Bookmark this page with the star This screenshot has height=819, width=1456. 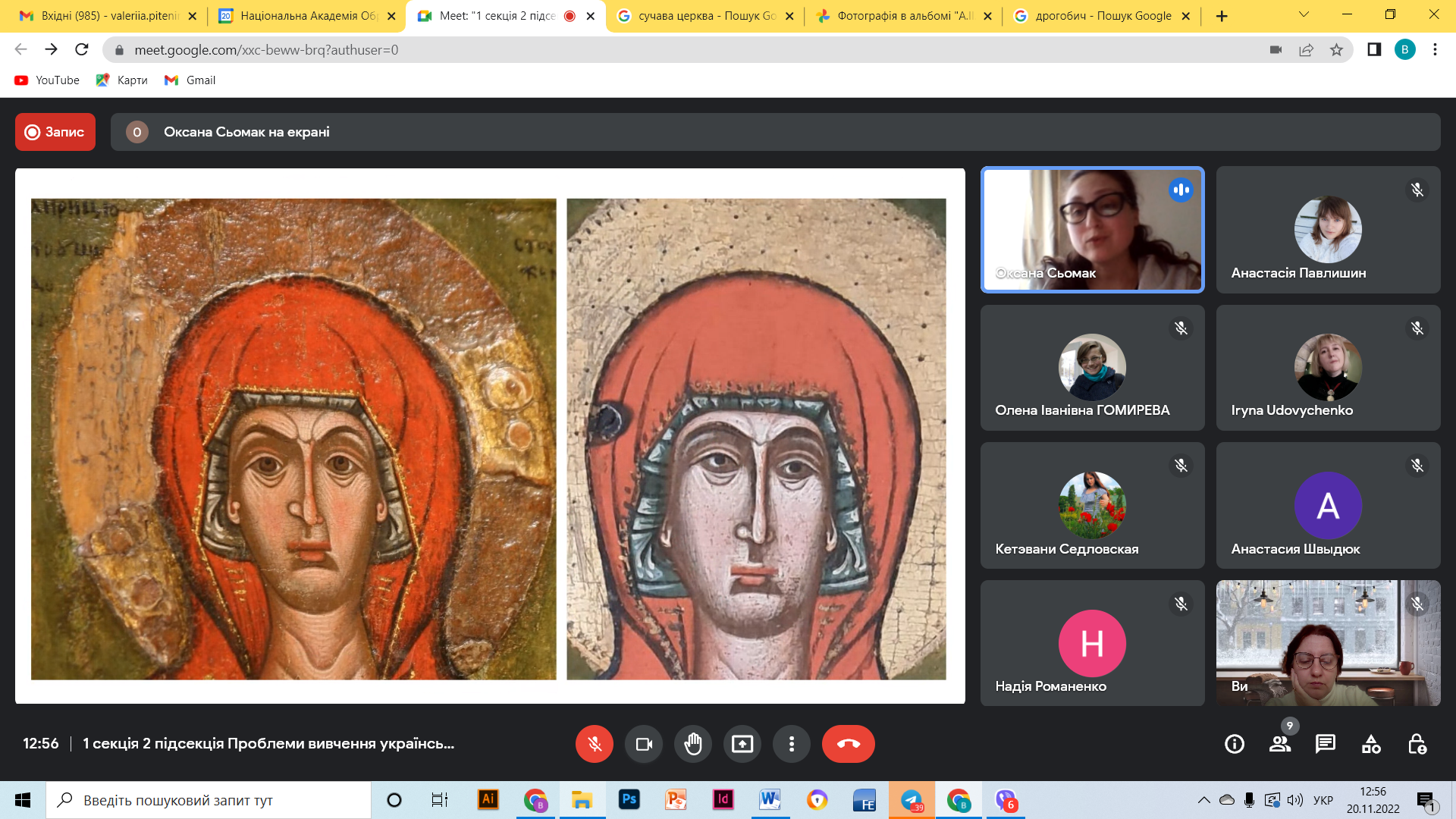tap(1337, 50)
